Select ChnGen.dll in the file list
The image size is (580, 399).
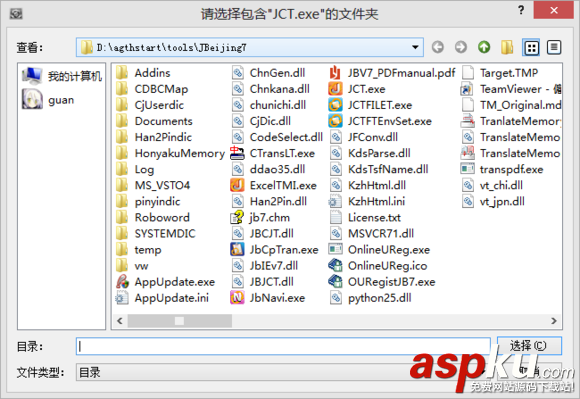click(x=269, y=73)
